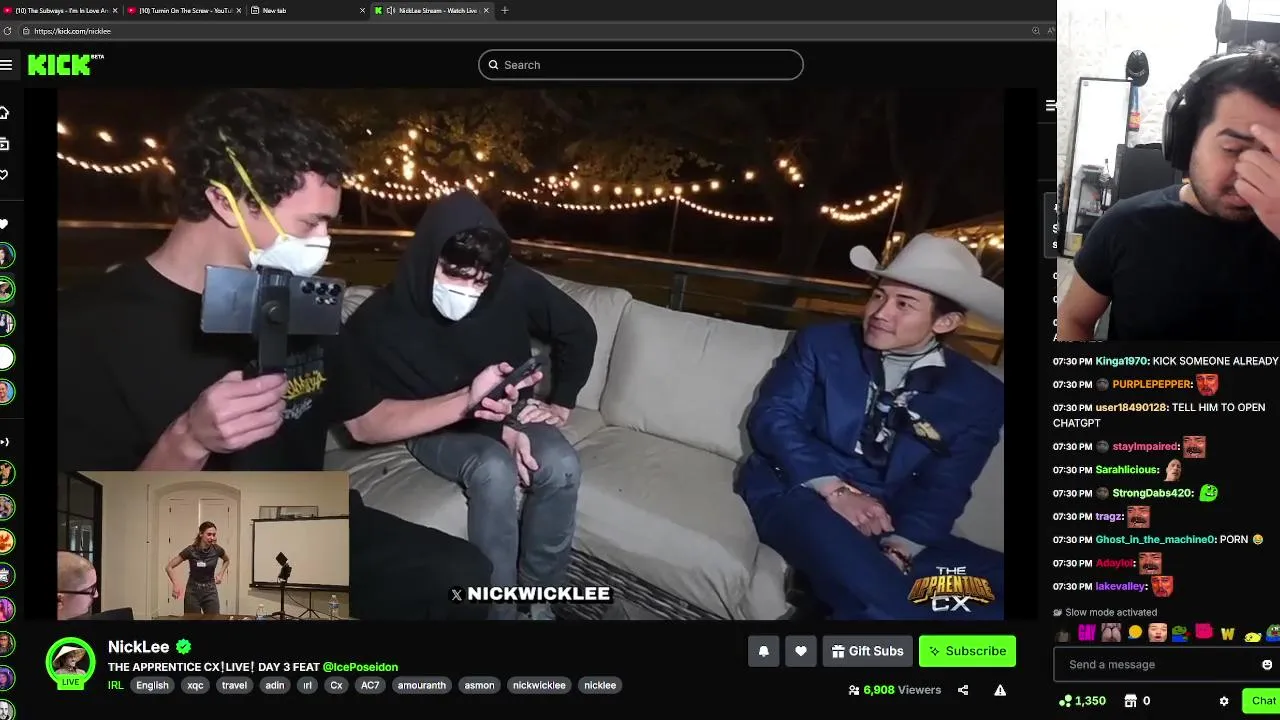
Task: Select the Cx tag
Action: click(336, 685)
